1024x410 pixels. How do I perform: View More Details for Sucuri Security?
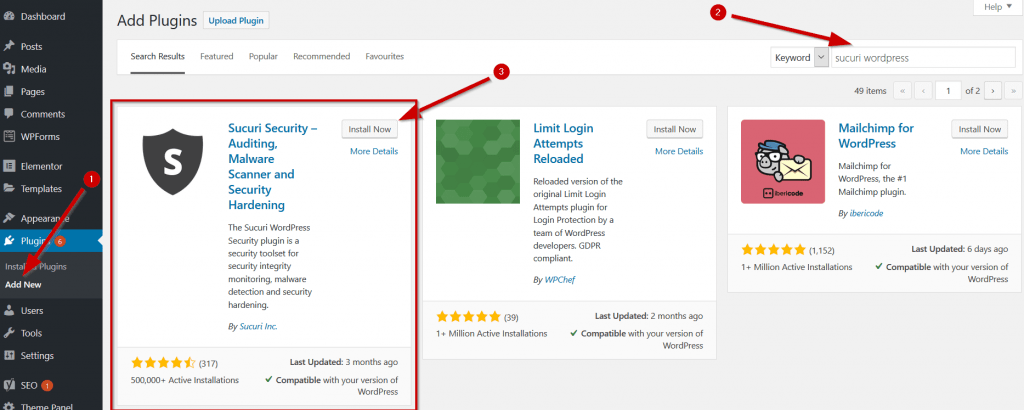pyautogui.click(x=374, y=151)
